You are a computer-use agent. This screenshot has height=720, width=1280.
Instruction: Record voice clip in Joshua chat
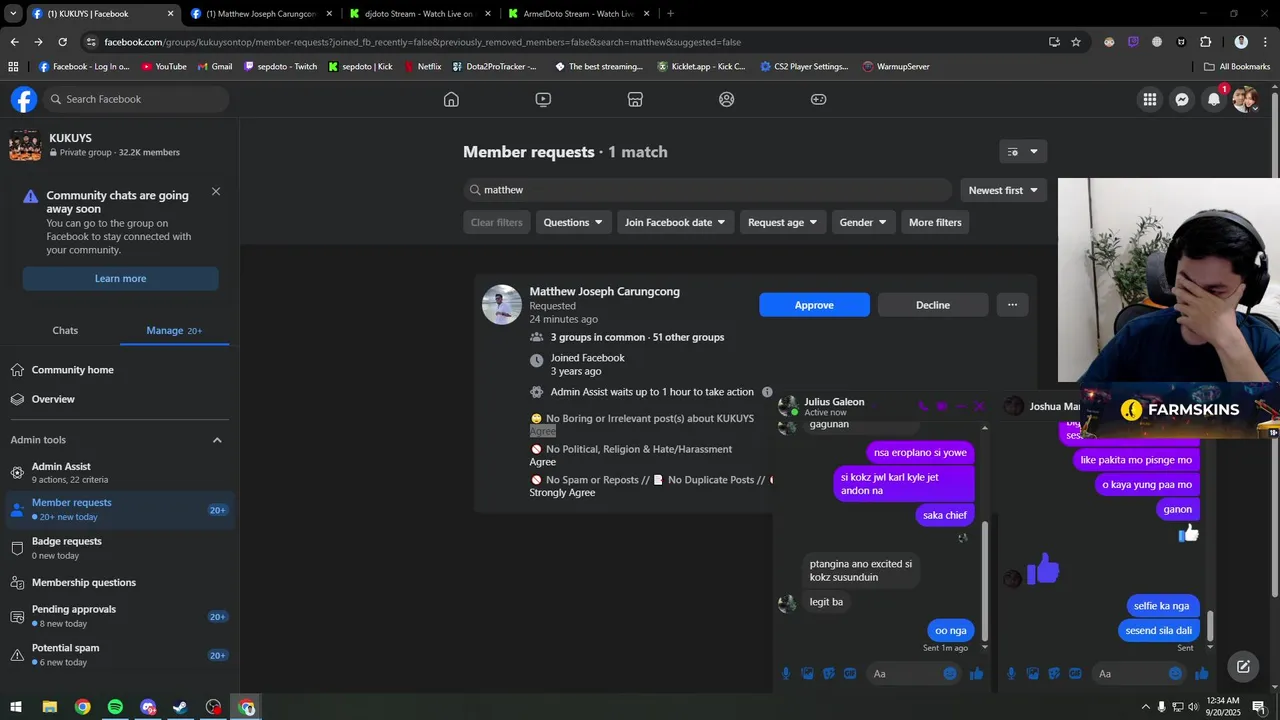[1011, 674]
